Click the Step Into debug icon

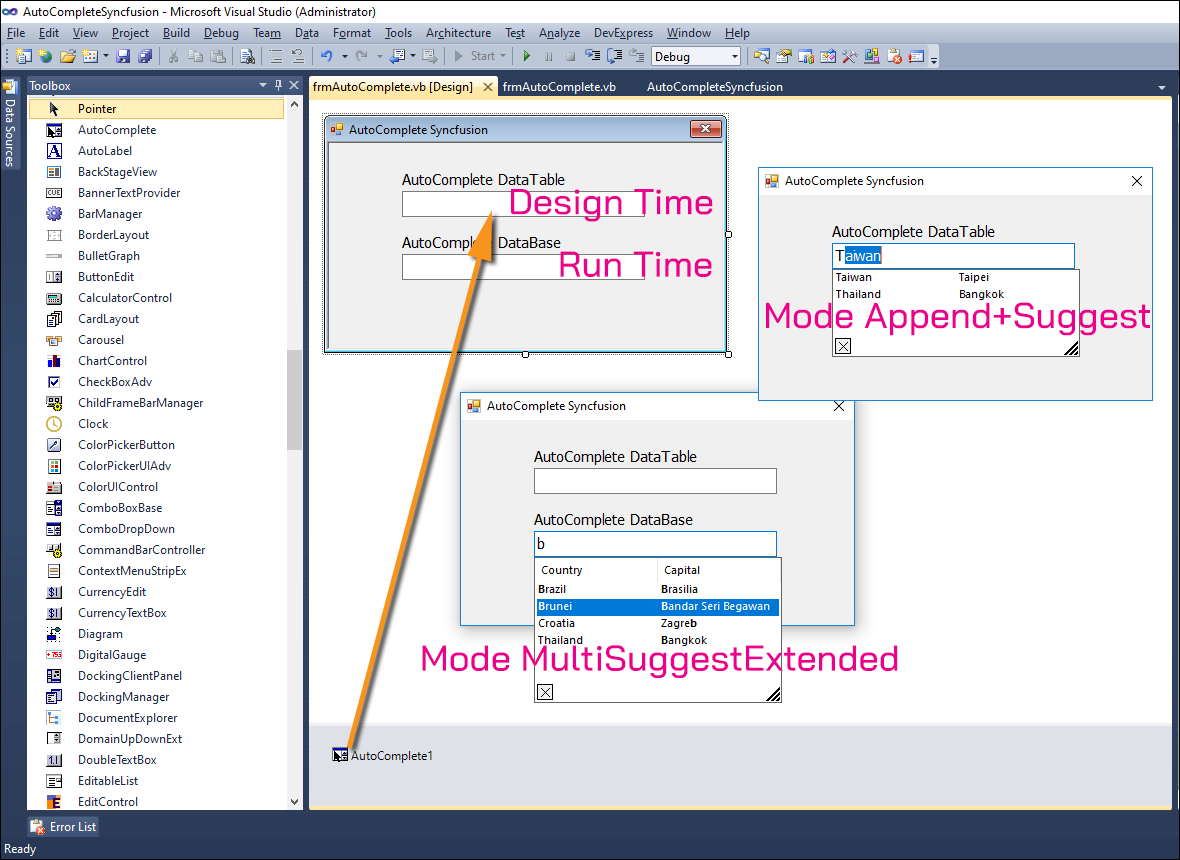click(593, 56)
